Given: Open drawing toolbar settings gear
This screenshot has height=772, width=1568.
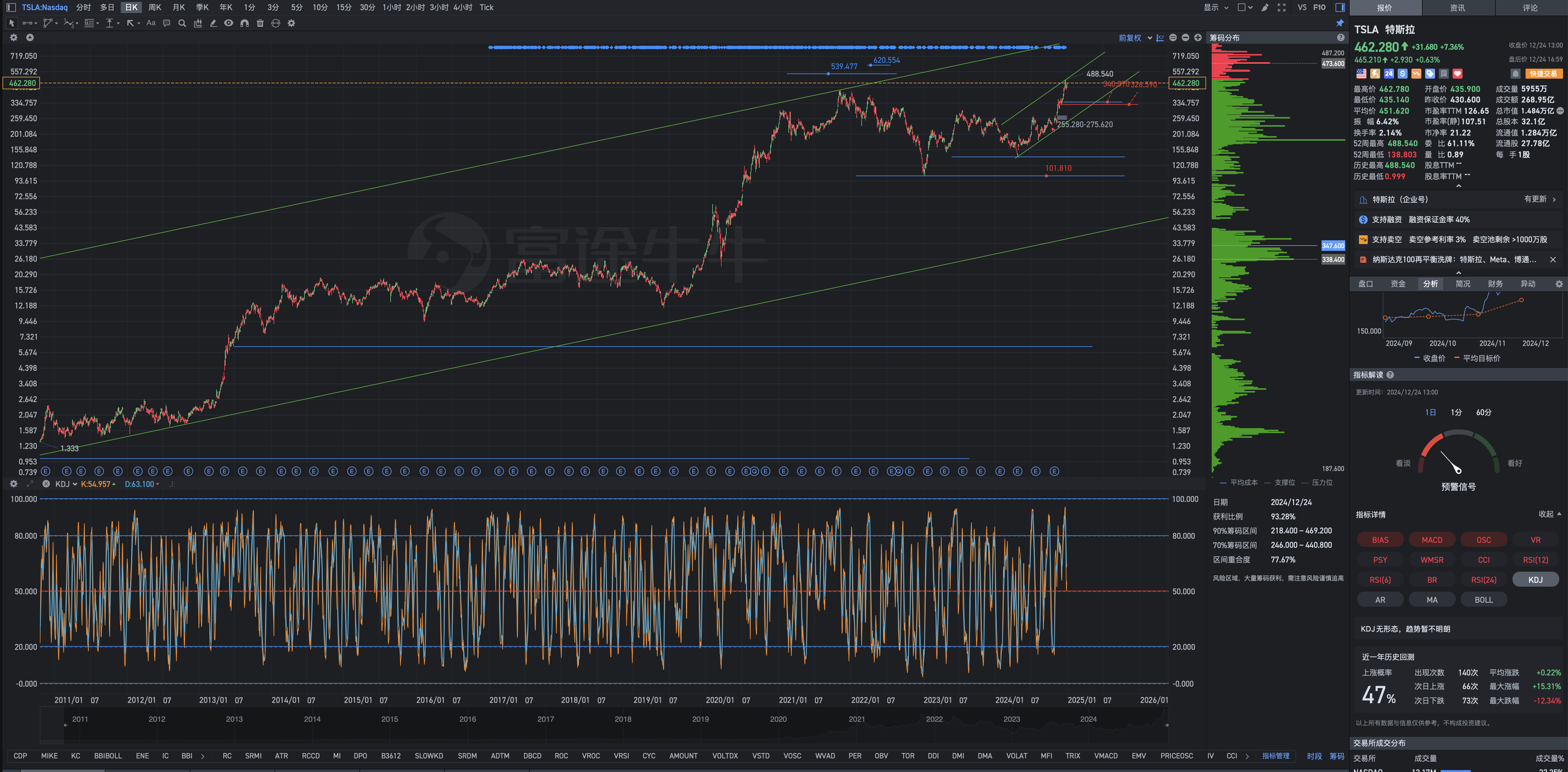Looking at the screenshot, I should (292, 23).
